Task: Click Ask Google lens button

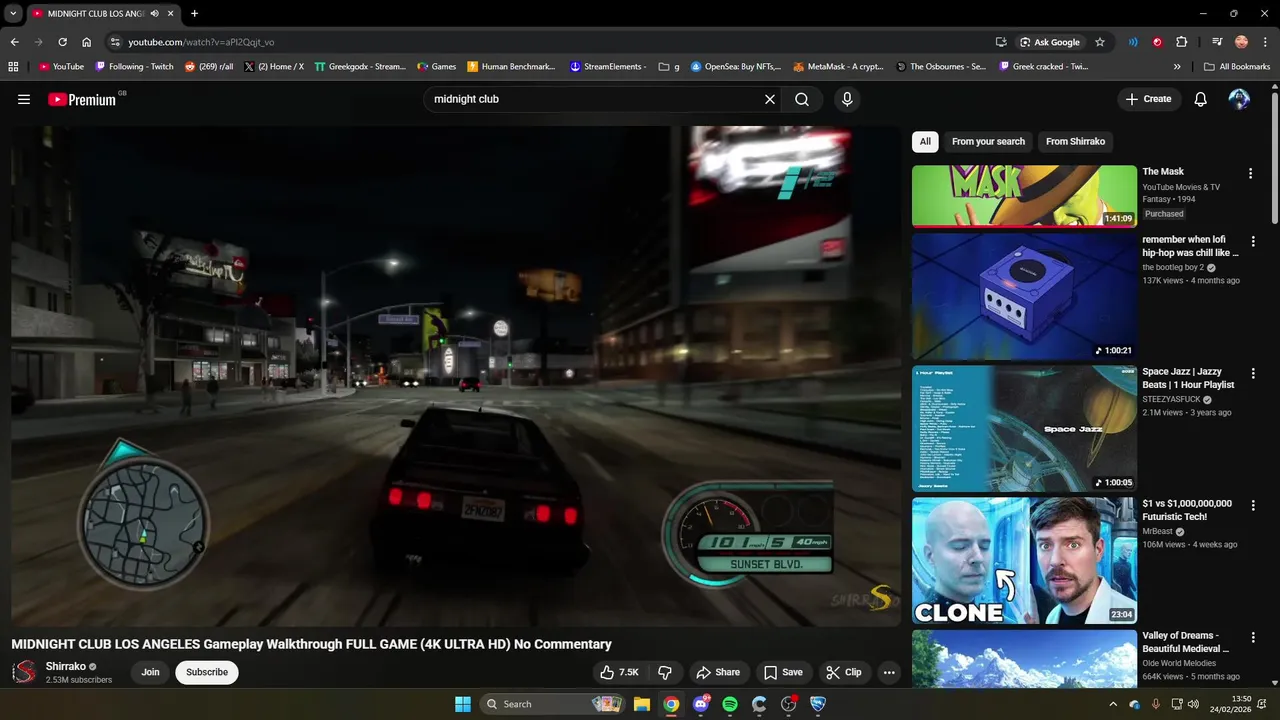Action: click(1050, 42)
